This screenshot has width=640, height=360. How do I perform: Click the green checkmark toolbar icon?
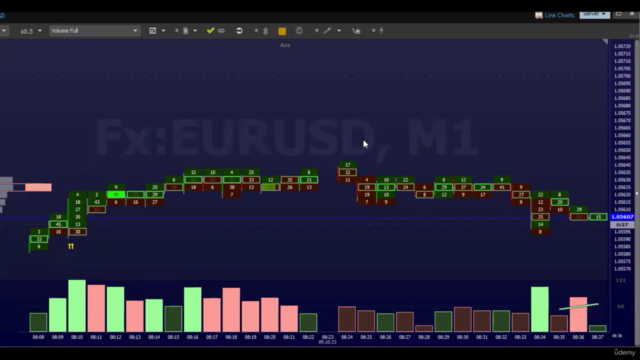coord(211,31)
